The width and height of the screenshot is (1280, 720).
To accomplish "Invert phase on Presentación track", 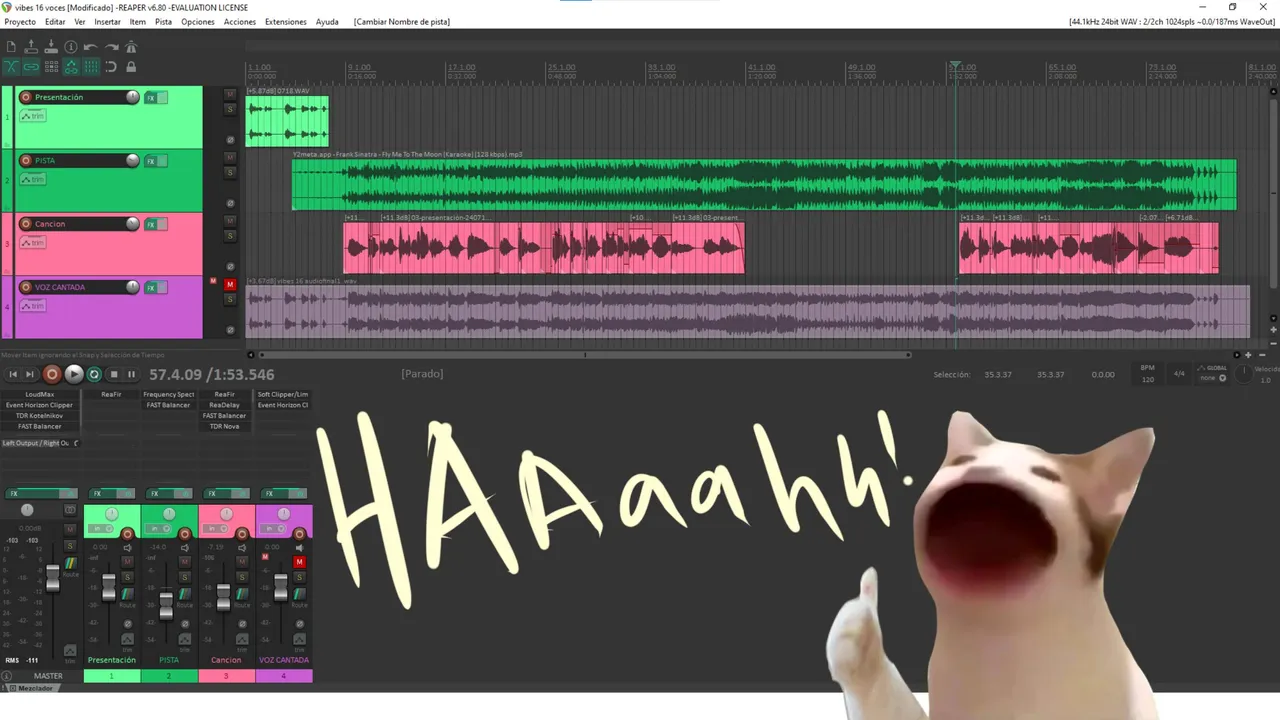I will [x=230, y=140].
